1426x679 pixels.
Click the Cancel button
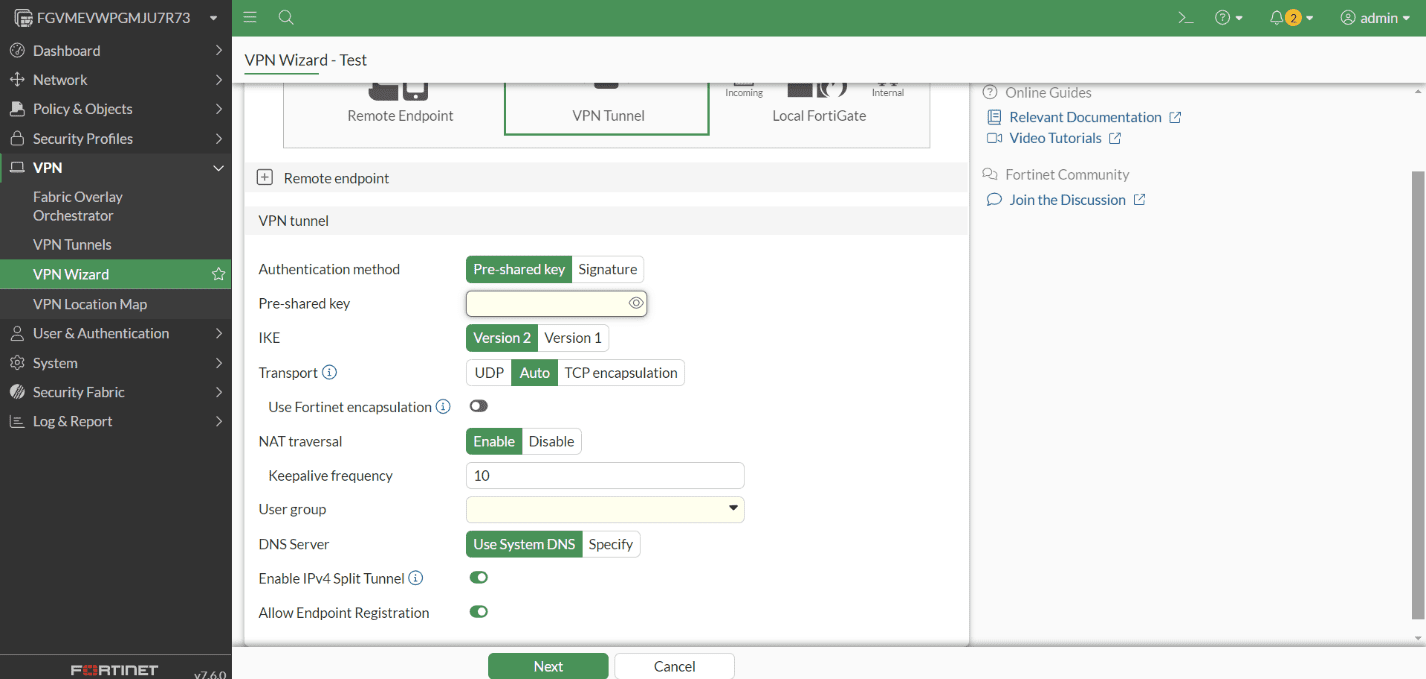pyautogui.click(x=674, y=666)
